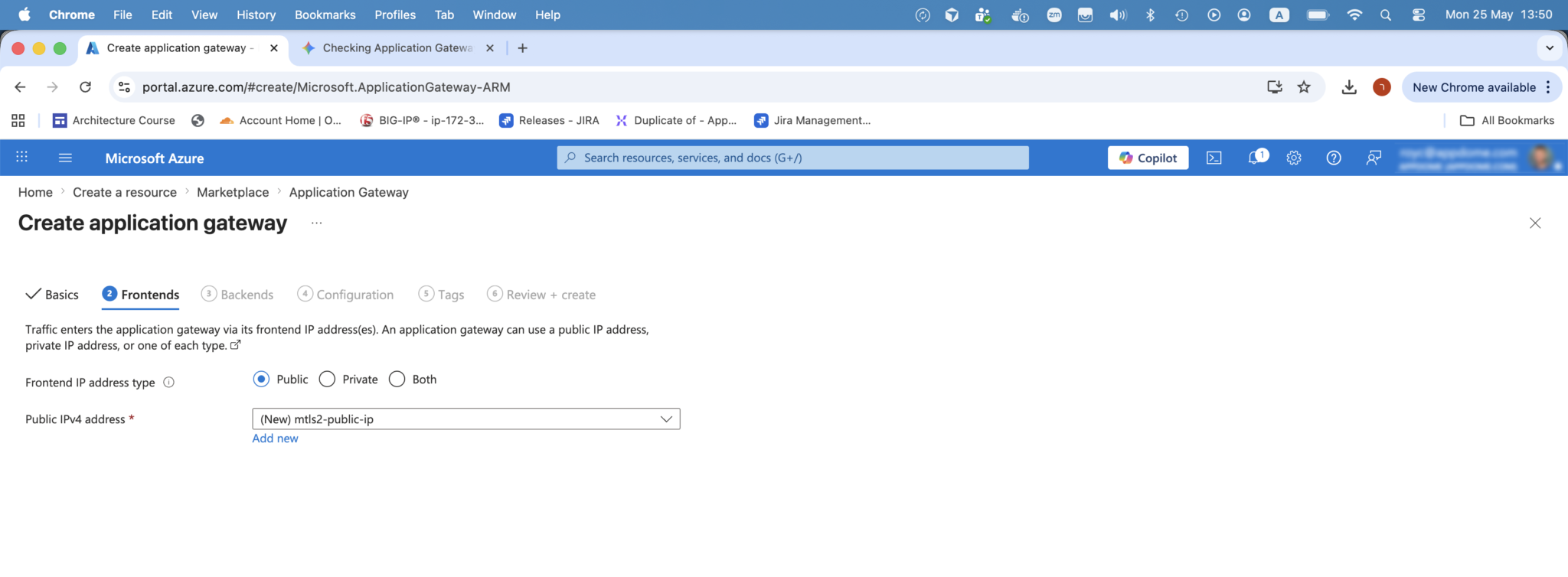This screenshot has width=1568, height=577.
Task: Close the Create application gateway blade
Action: pos(1535,223)
